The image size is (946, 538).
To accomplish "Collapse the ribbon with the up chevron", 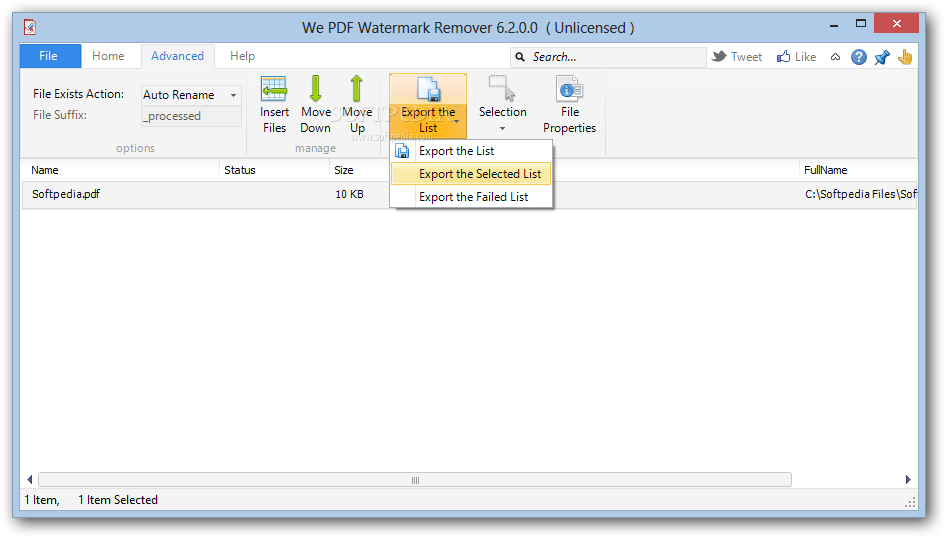I will click(835, 57).
